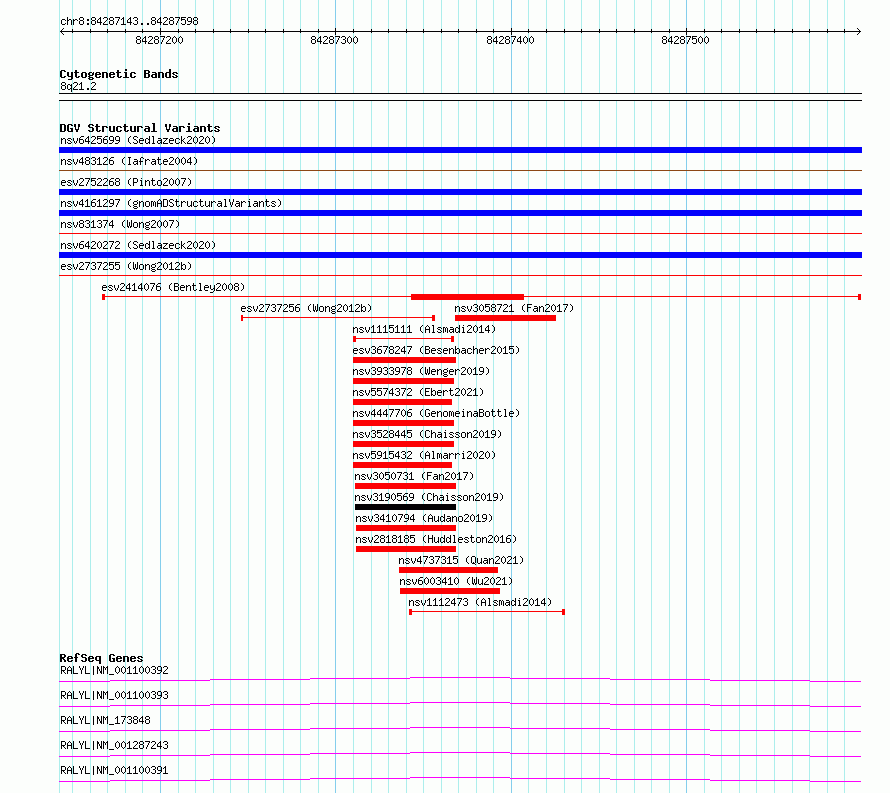The height and width of the screenshot is (793, 890).
Task: Open gene RALYL|NM_001100391
Action: pos(114,770)
